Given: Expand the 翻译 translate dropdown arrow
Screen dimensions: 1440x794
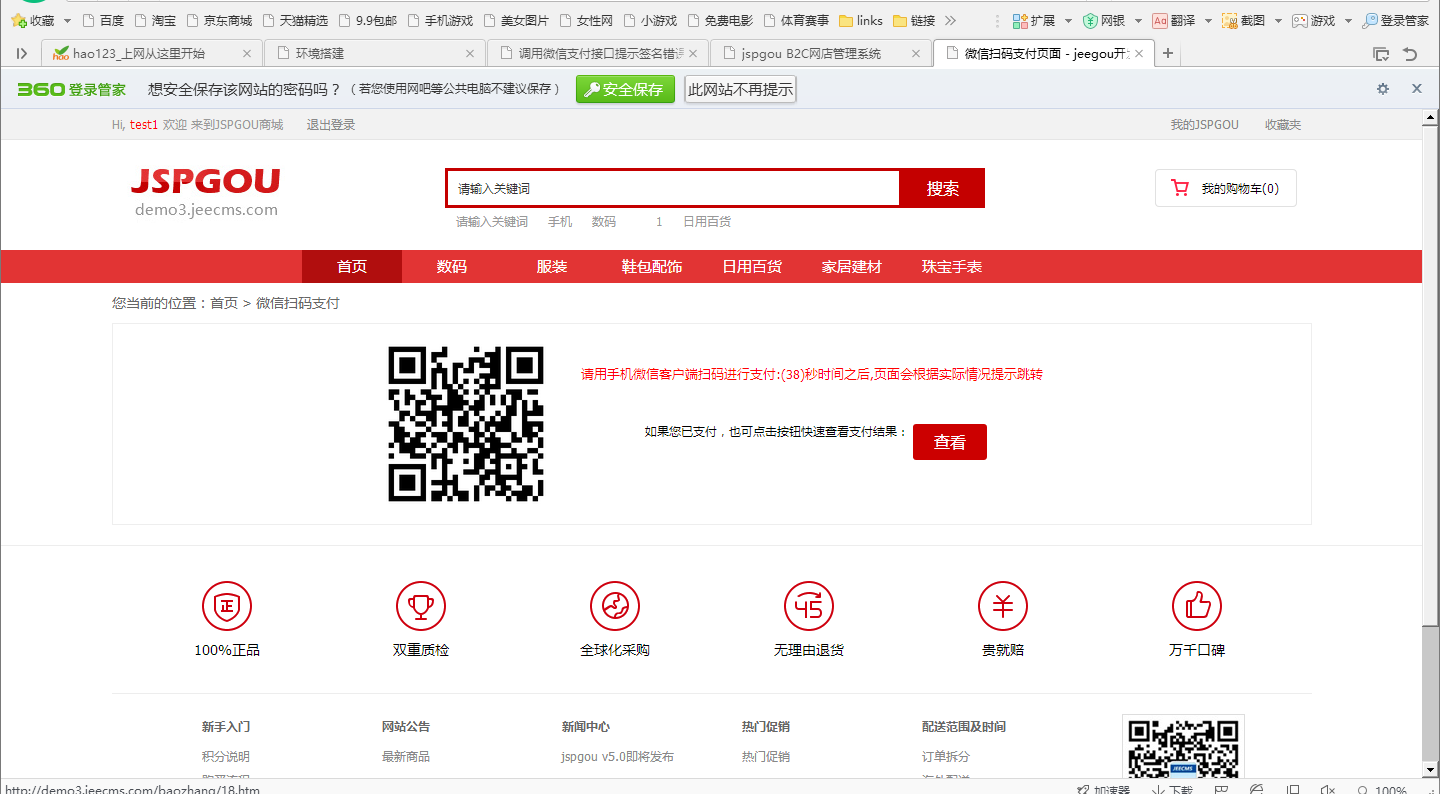Looking at the screenshot, I should point(1208,21).
